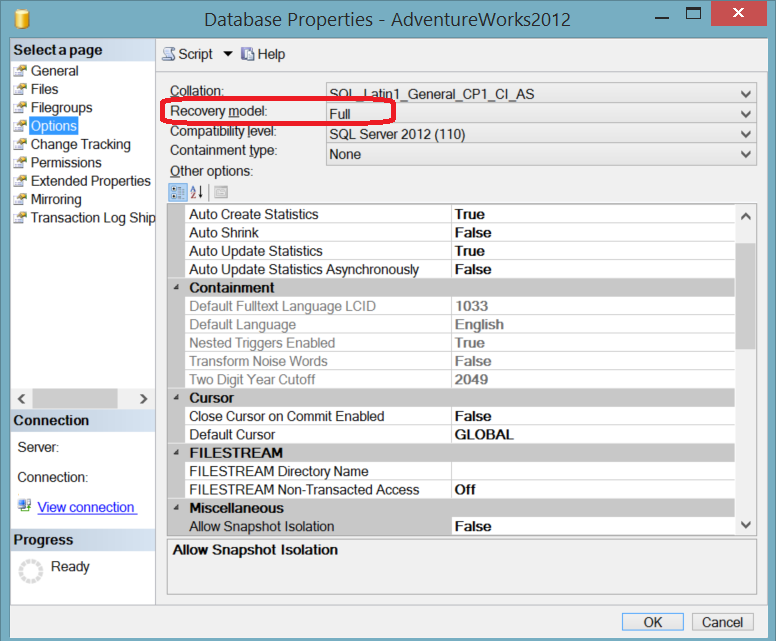
Task: Click the Cancel button
Action: (722, 622)
